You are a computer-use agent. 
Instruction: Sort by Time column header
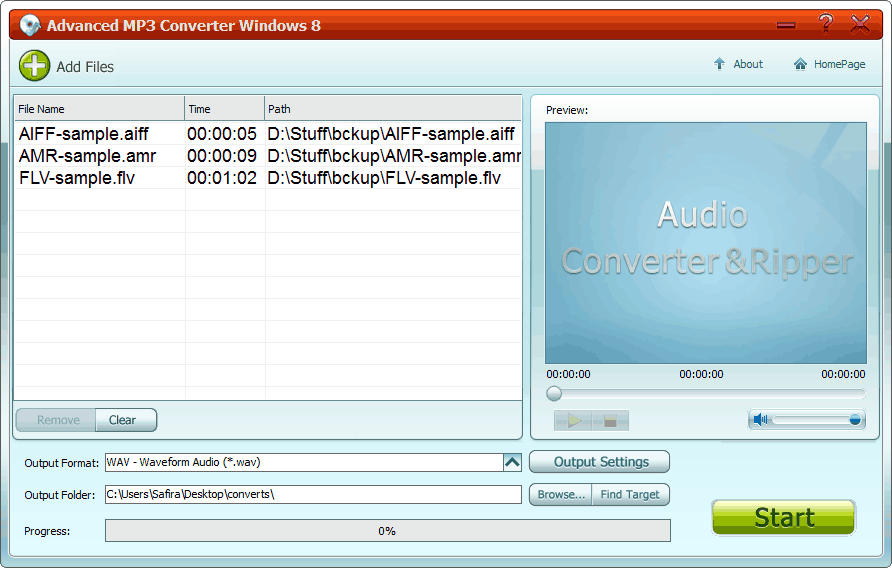pos(225,109)
